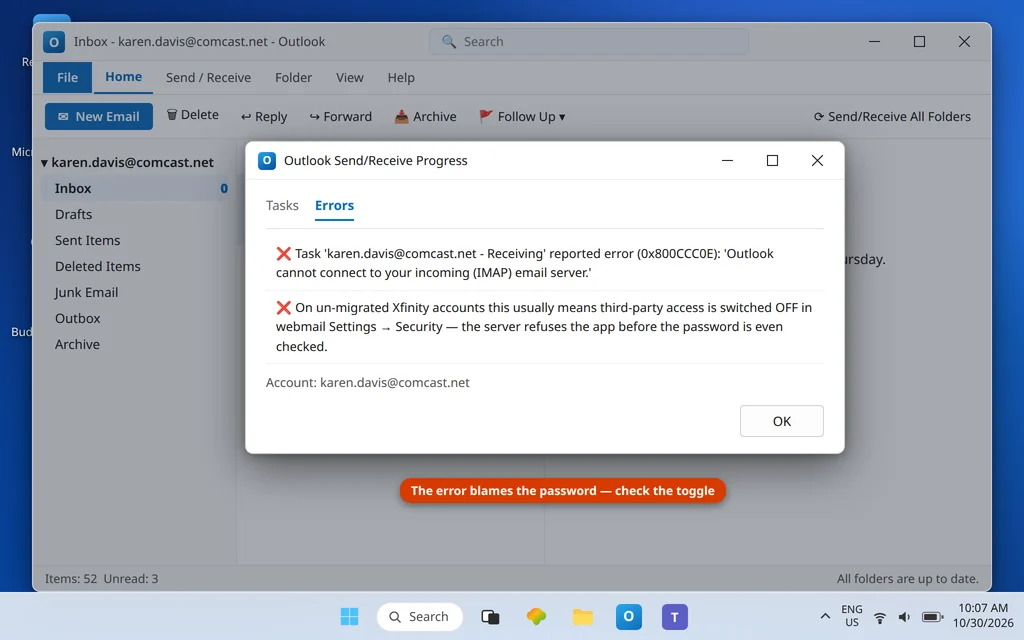
Task: Select the Errors tab
Action: [334, 205]
